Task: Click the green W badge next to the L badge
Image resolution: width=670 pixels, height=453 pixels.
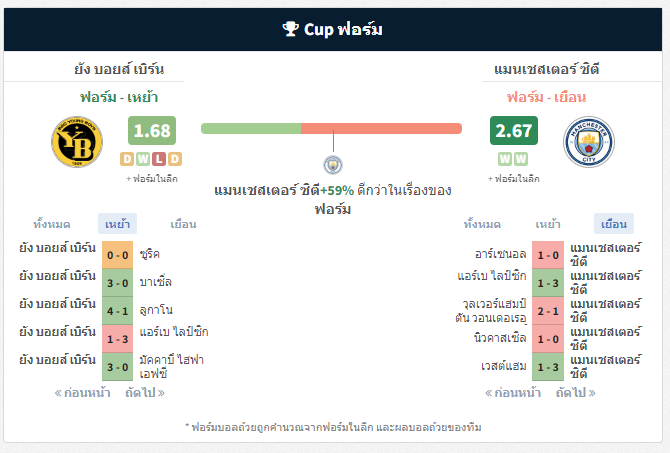Action: pos(143,159)
